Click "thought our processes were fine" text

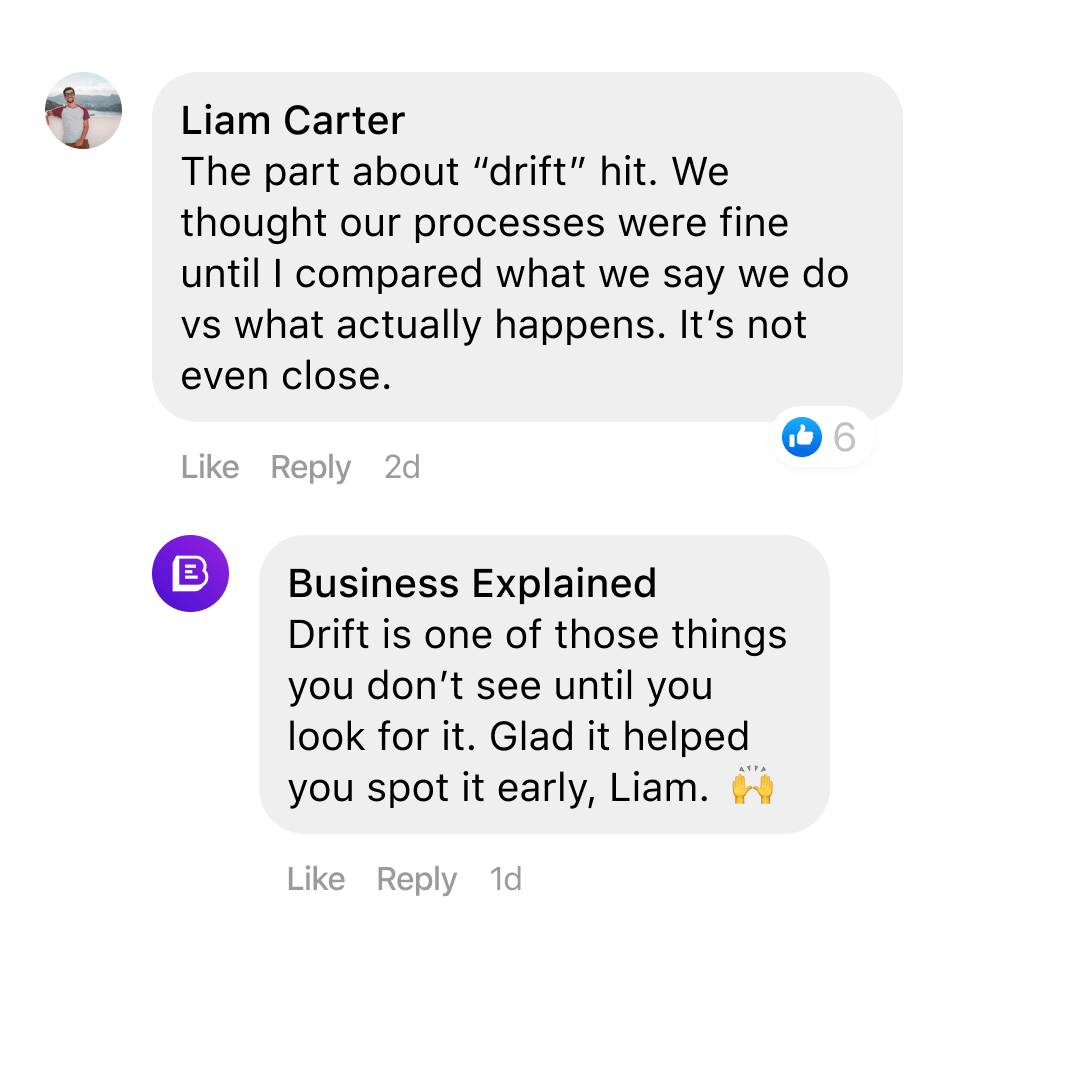tap(484, 223)
